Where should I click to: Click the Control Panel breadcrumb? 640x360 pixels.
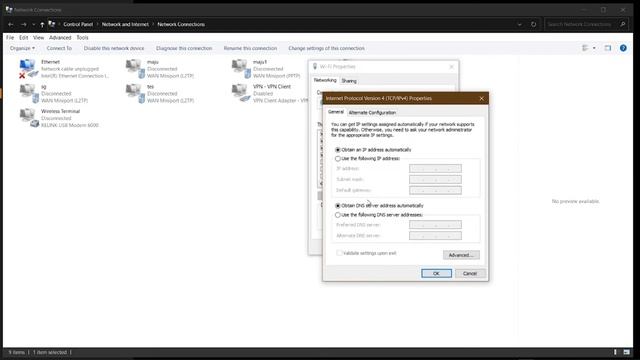(78, 24)
